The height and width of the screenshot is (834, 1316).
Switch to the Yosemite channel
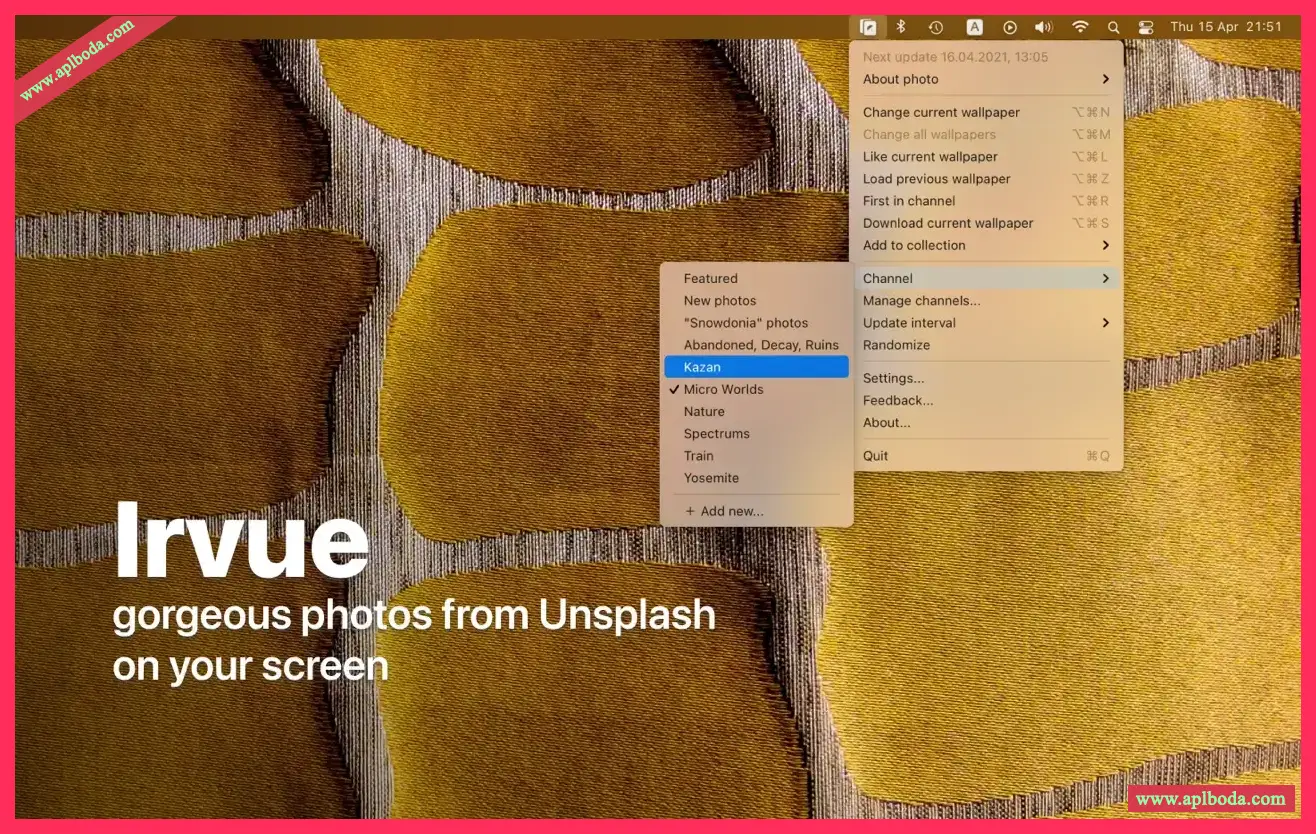click(x=756, y=478)
